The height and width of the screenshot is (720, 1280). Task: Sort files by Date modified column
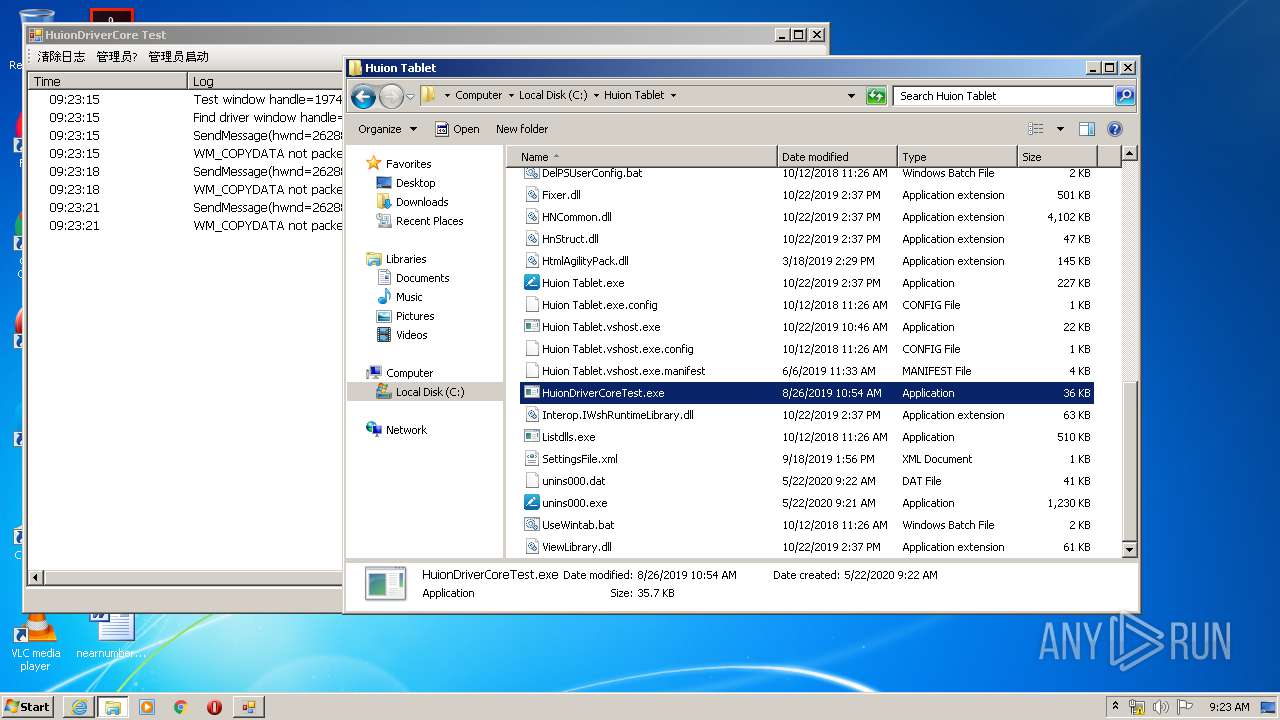[837, 157]
